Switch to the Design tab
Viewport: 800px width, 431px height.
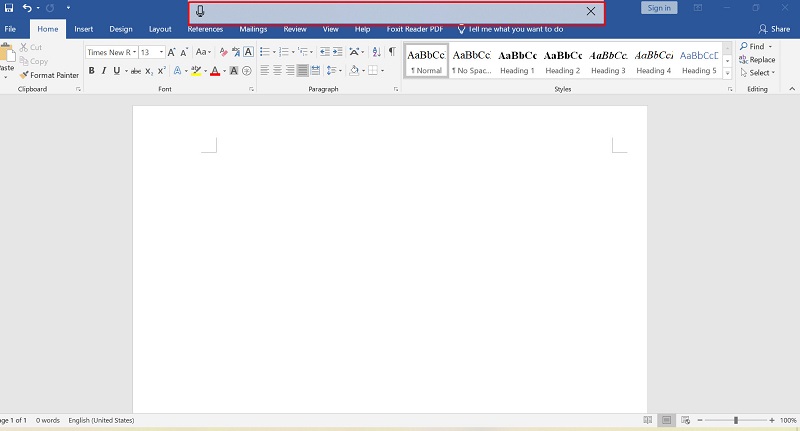(x=121, y=29)
